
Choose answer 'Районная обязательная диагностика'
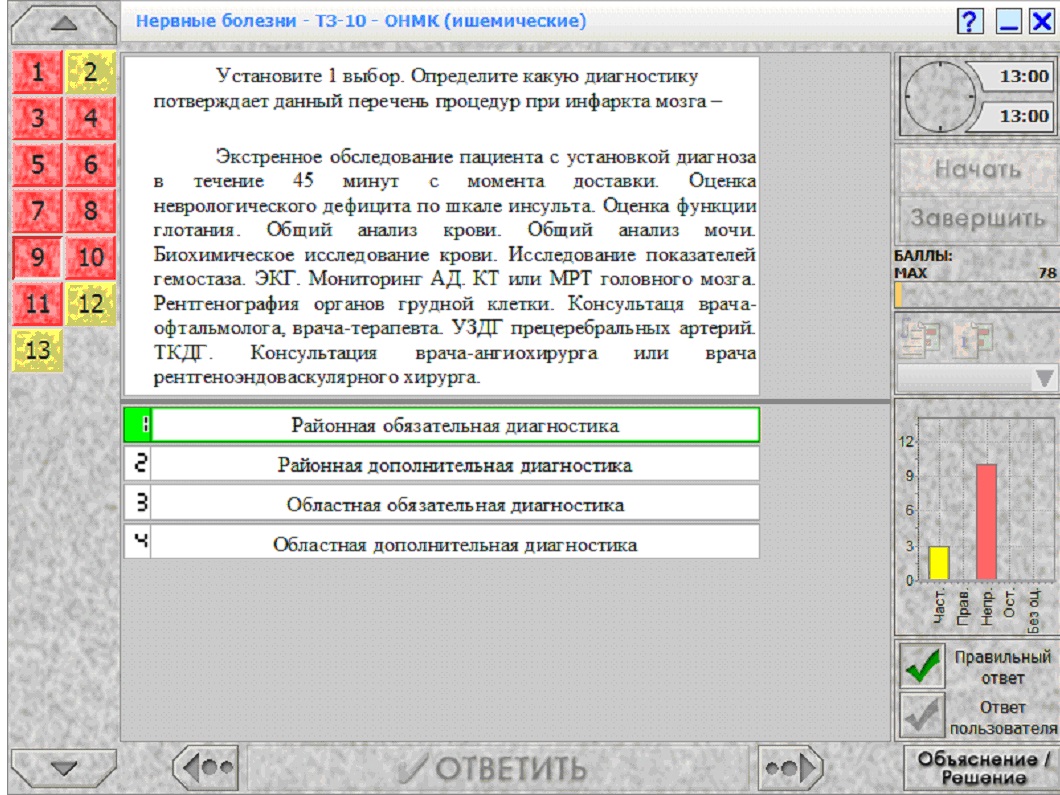tap(441, 425)
